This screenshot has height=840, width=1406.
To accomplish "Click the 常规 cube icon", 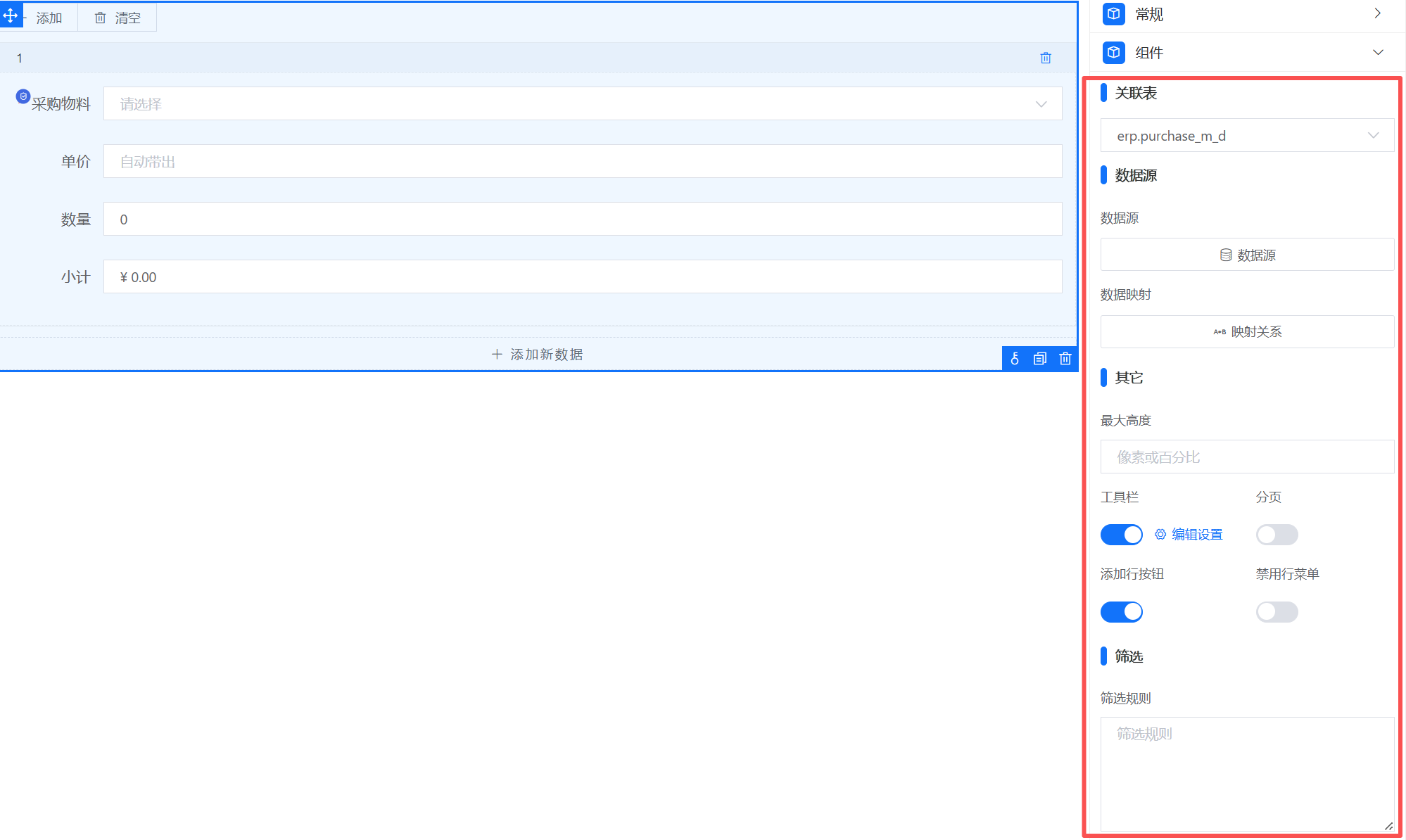I will tap(1113, 14).
